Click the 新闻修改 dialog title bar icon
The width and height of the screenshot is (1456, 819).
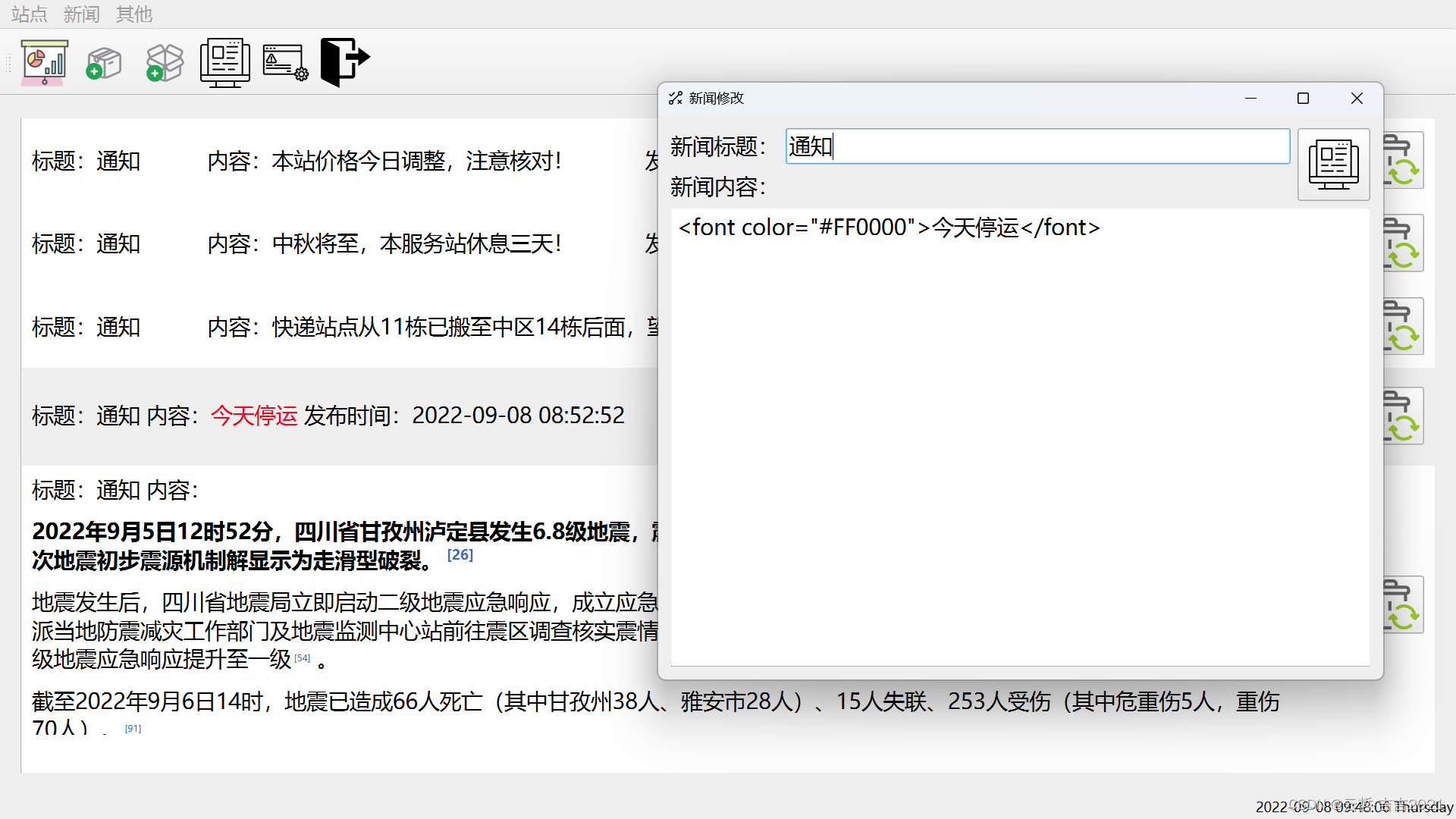point(676,99)
